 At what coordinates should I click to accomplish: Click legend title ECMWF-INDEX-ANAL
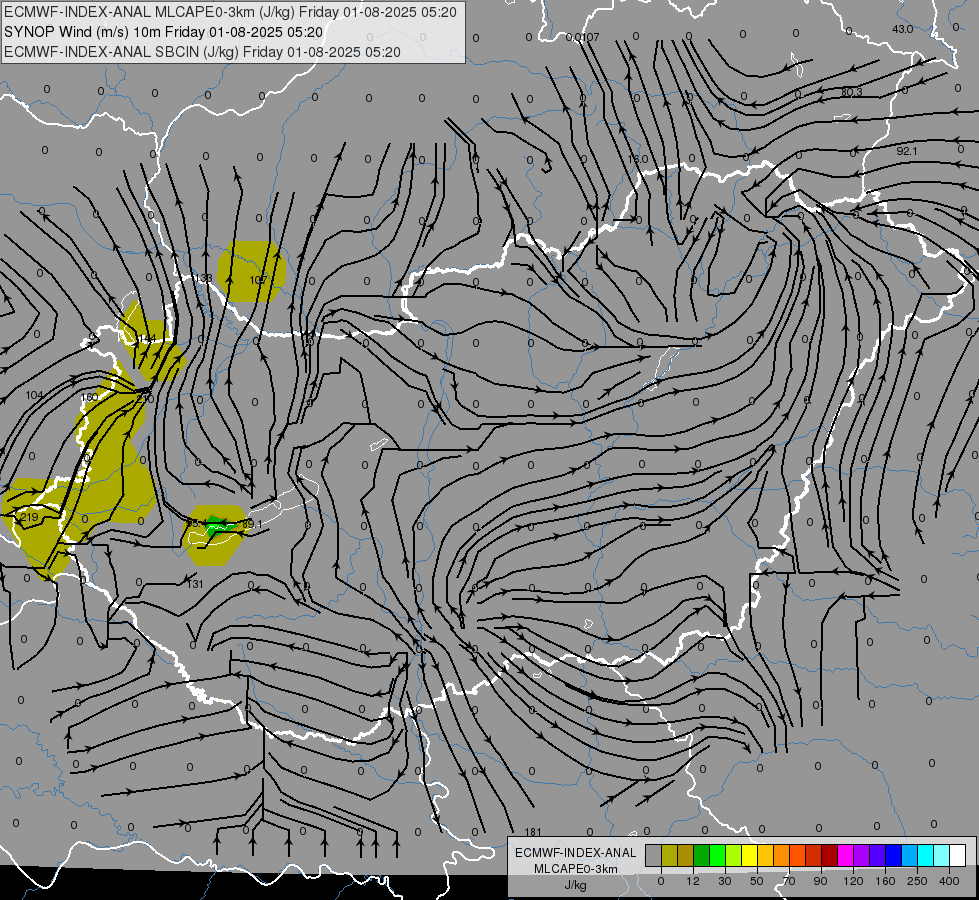point(576,853)
